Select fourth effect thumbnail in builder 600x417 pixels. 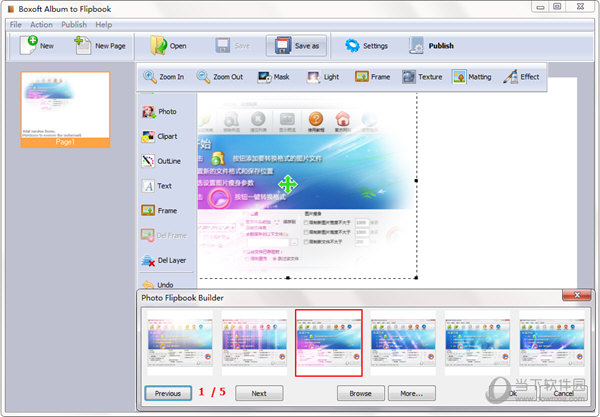pyautogui.click(x=403, y=343)
